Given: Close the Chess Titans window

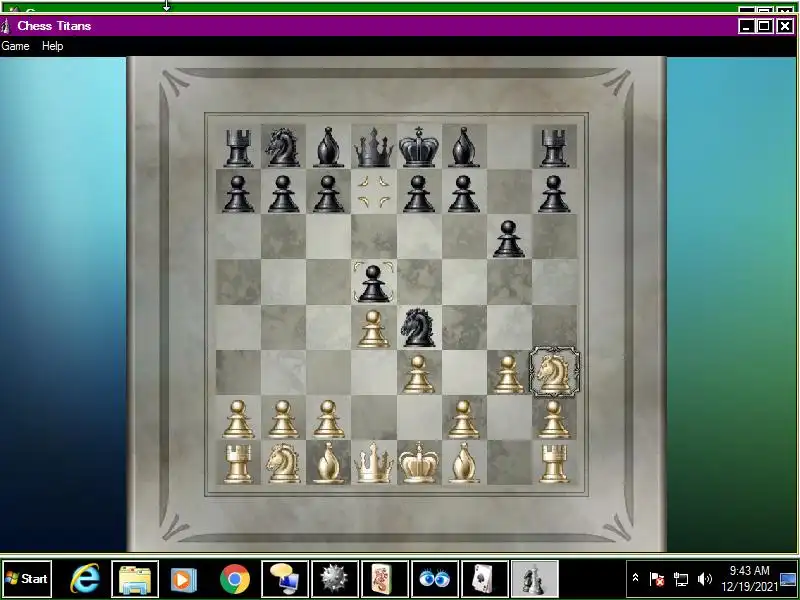Looking at the screenshot, I should pos(784,26).
